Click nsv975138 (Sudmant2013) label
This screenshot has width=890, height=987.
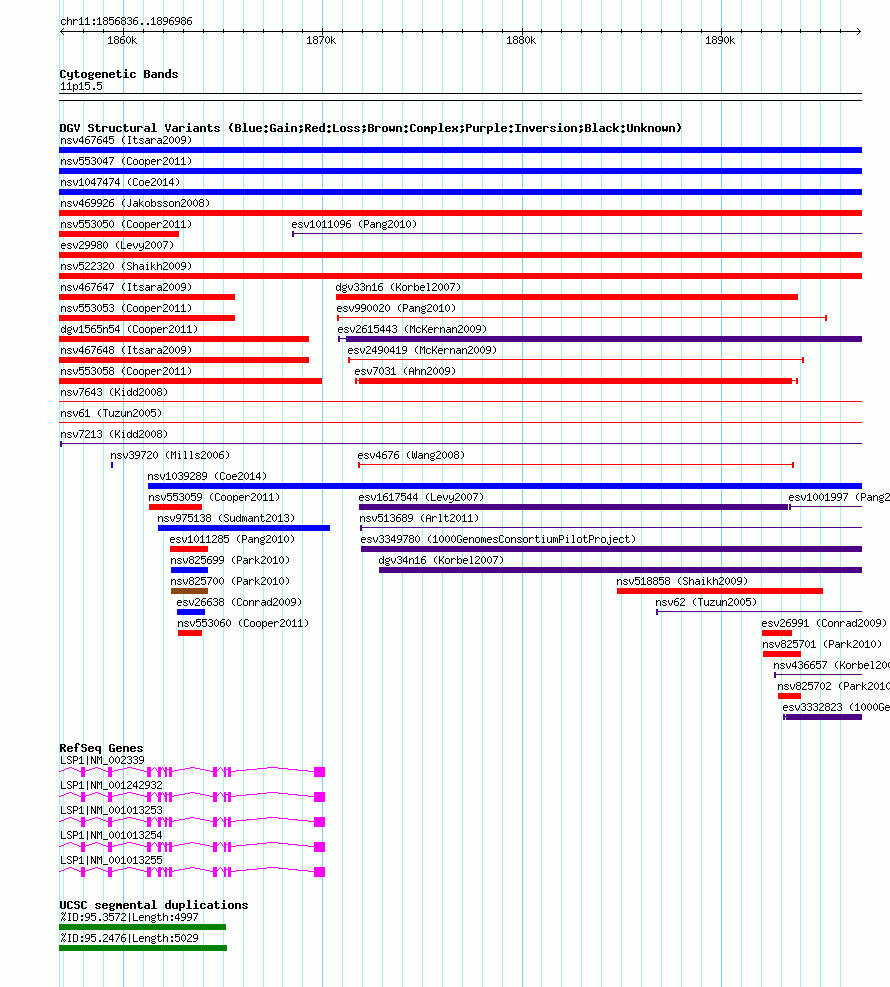click(226, 518)
